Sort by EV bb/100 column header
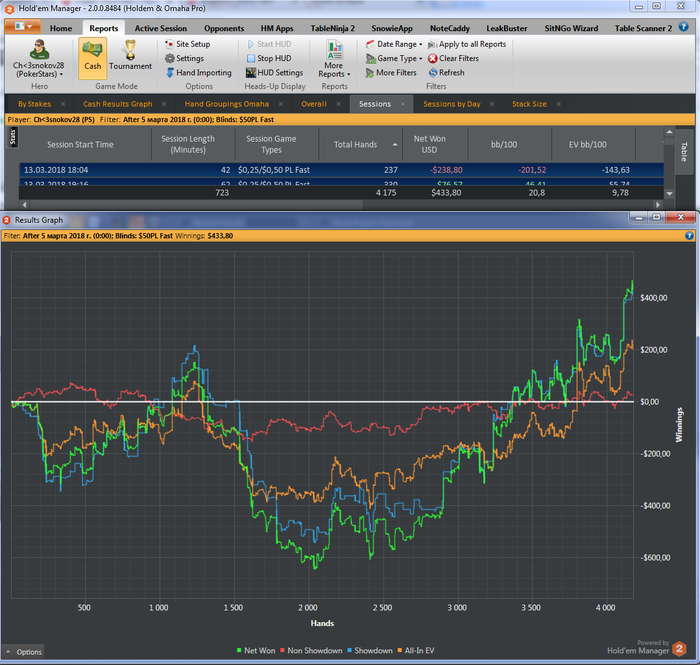The image size is (700, 665). [593, 145]
